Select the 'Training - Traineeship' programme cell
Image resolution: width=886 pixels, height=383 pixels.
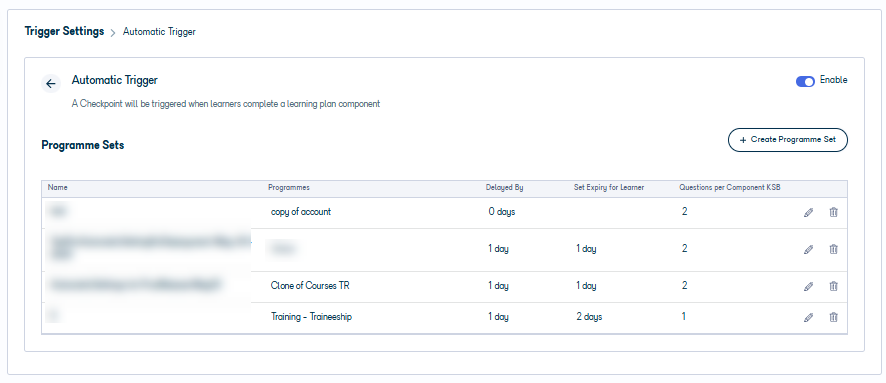point(311,317)
